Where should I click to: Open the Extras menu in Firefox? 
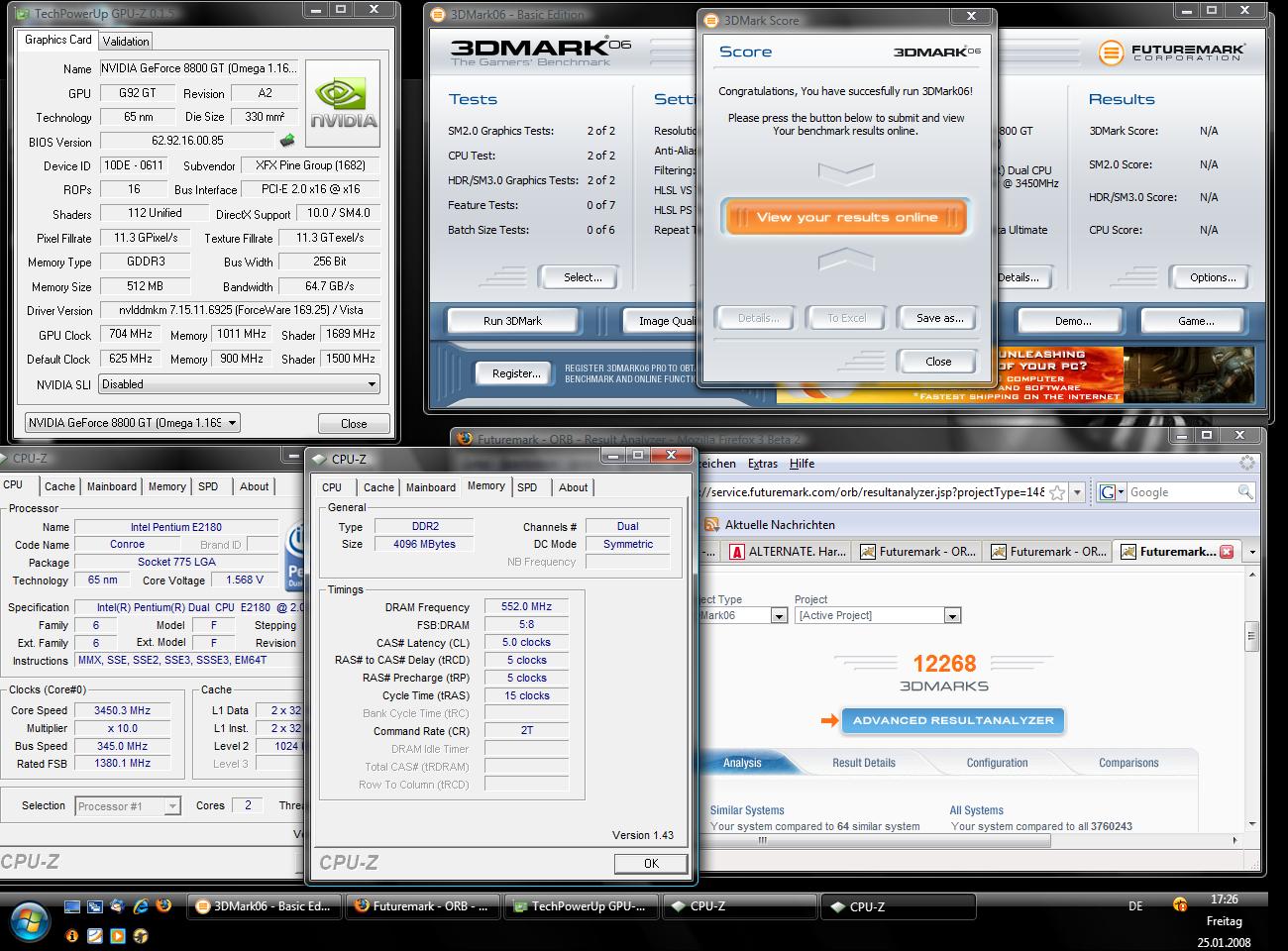tap(763, 464)
